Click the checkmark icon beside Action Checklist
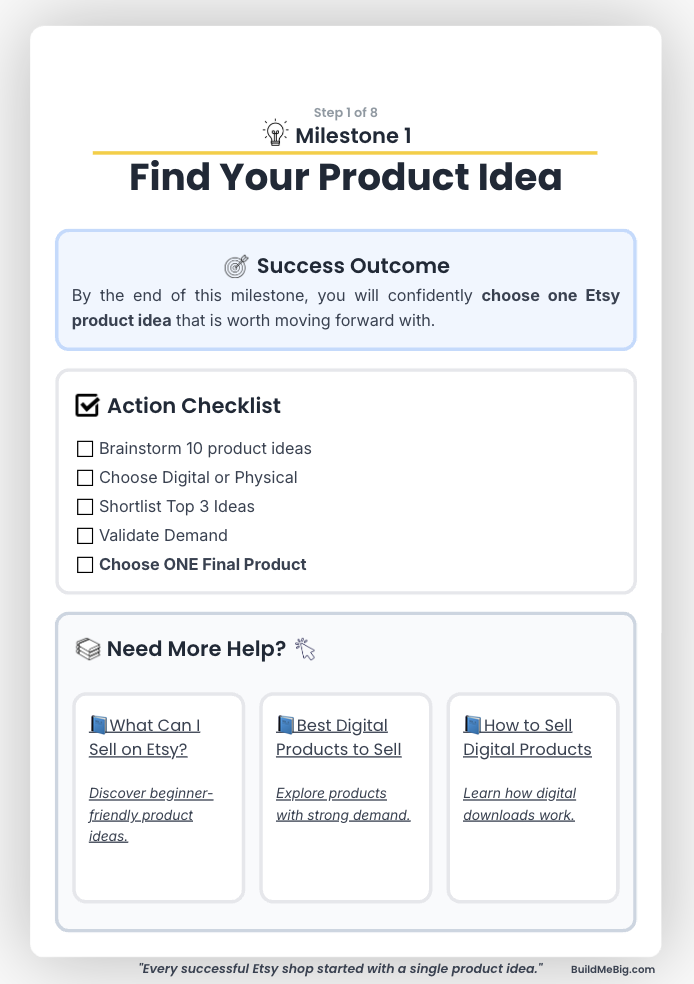Viewport: 694px width, 984px height. pos(87,405)
